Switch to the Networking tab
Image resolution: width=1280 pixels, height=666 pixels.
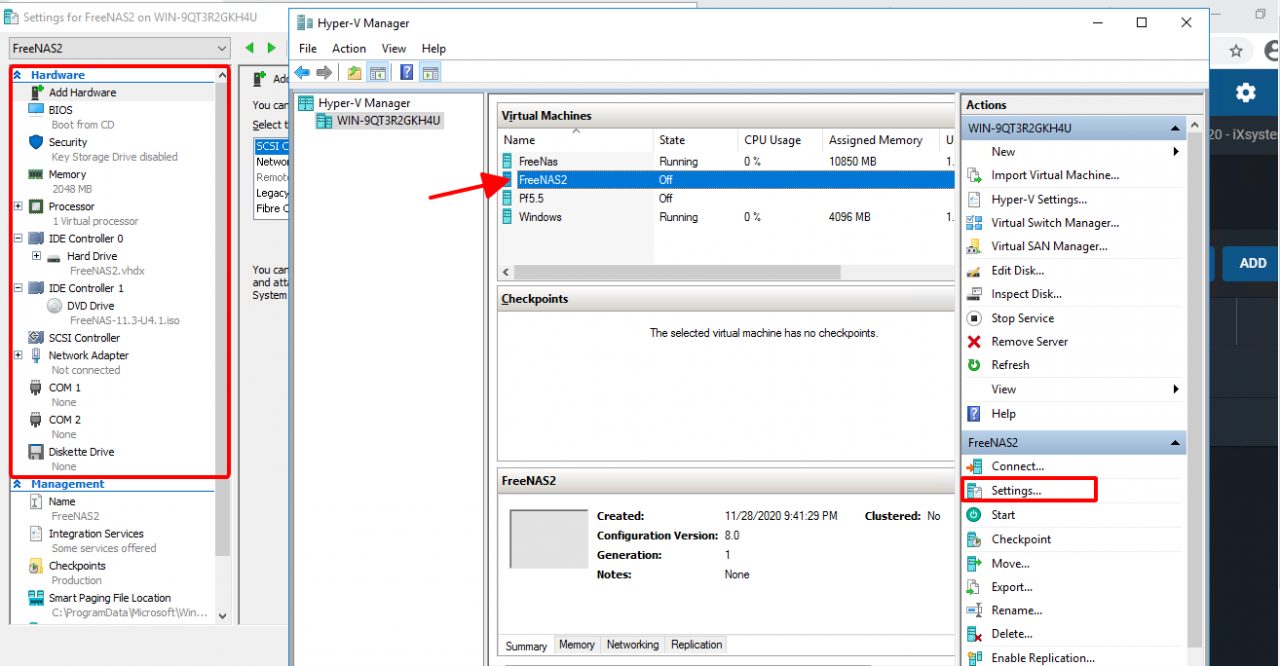coord(632,645)
